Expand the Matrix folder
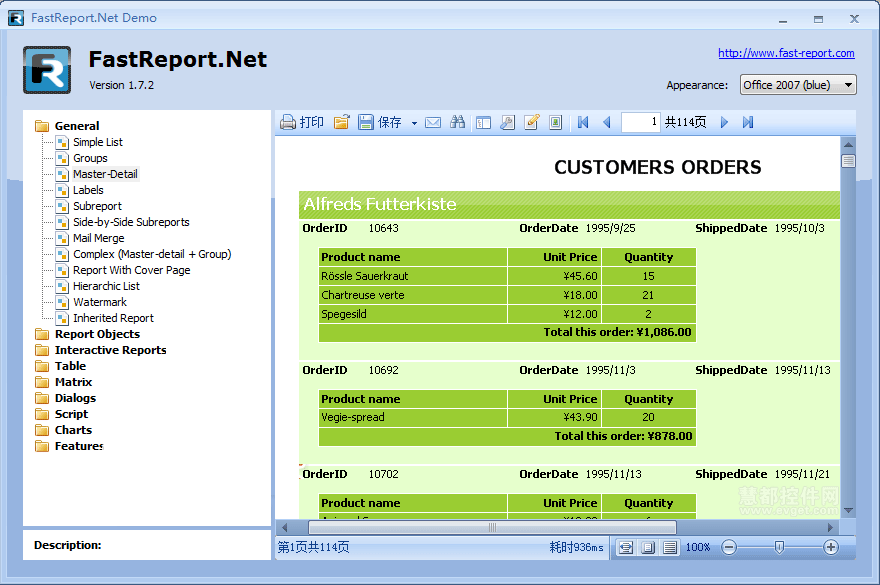Image resolution: width=880 pixels, height=585 pixels. (x=42, y=382)
